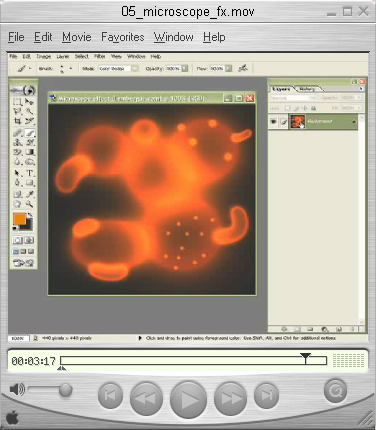The height and width of the screenshot is (430, 376).
Task: Select the Eyedropper tool
Action: pos(29,194)
